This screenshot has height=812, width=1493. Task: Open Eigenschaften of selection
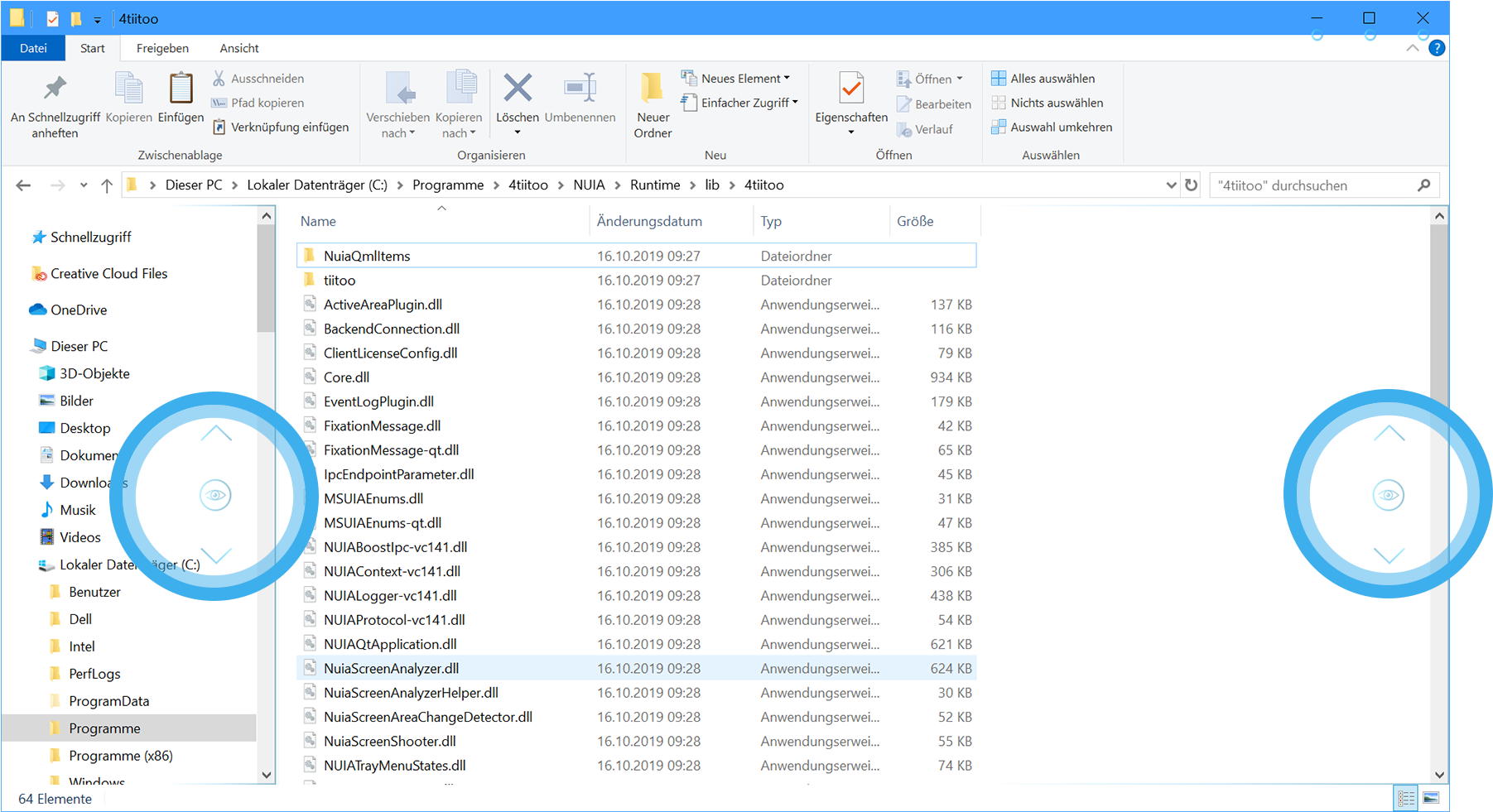(x=851, y=103)
